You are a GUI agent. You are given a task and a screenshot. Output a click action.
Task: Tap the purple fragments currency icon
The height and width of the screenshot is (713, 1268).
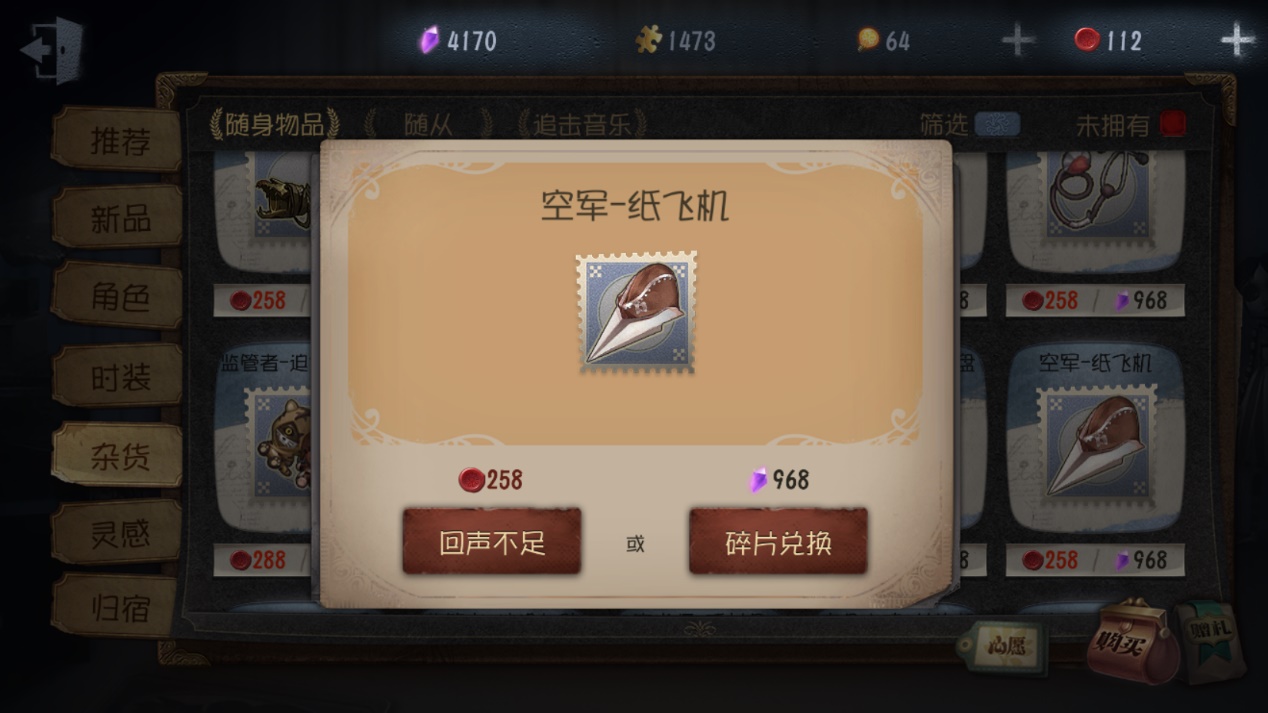tap(429, 40)
